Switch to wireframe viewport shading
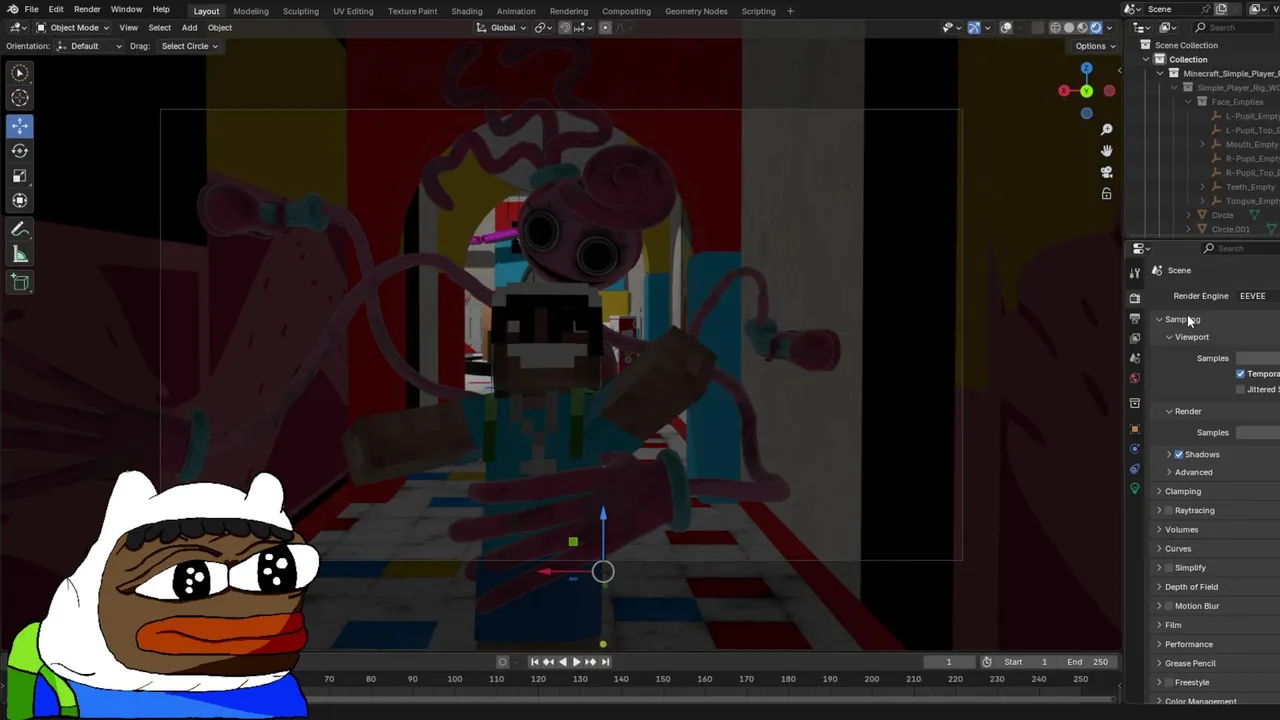The width and height of the screenshot is (1280, 720). 1055,28
